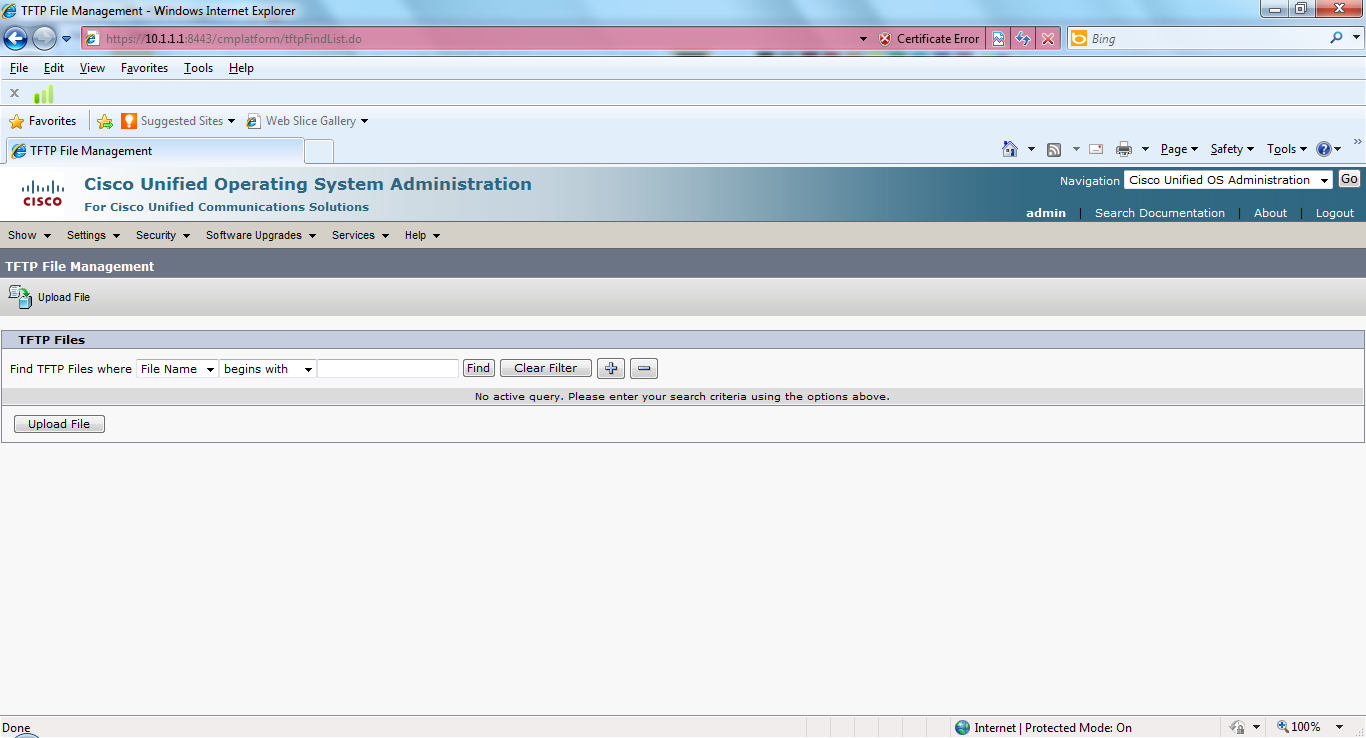Open the Services menu

[360, 235]
